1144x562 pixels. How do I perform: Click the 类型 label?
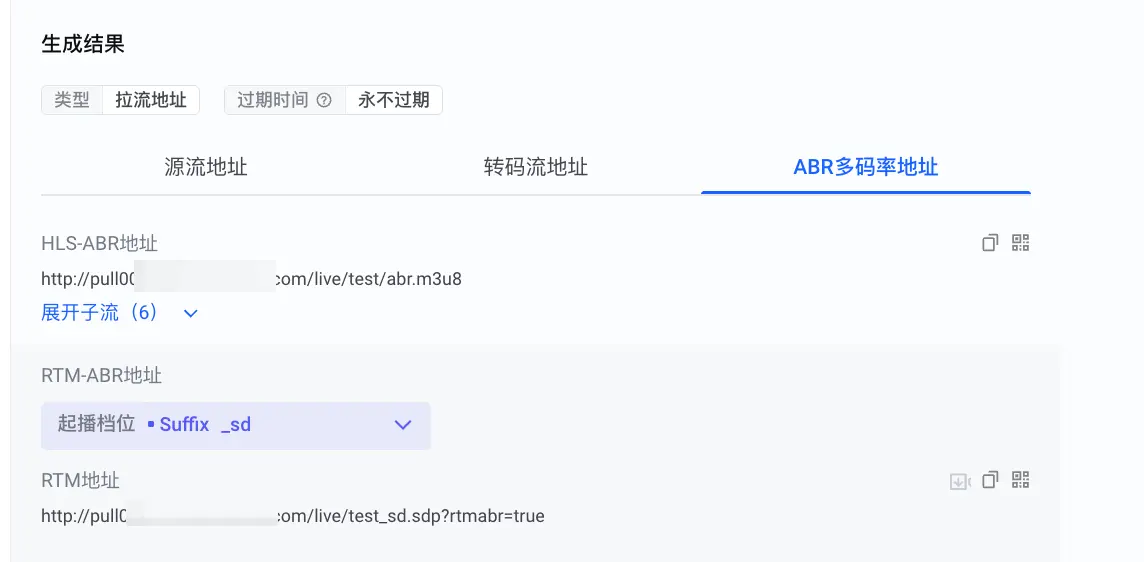coord(72,100)
